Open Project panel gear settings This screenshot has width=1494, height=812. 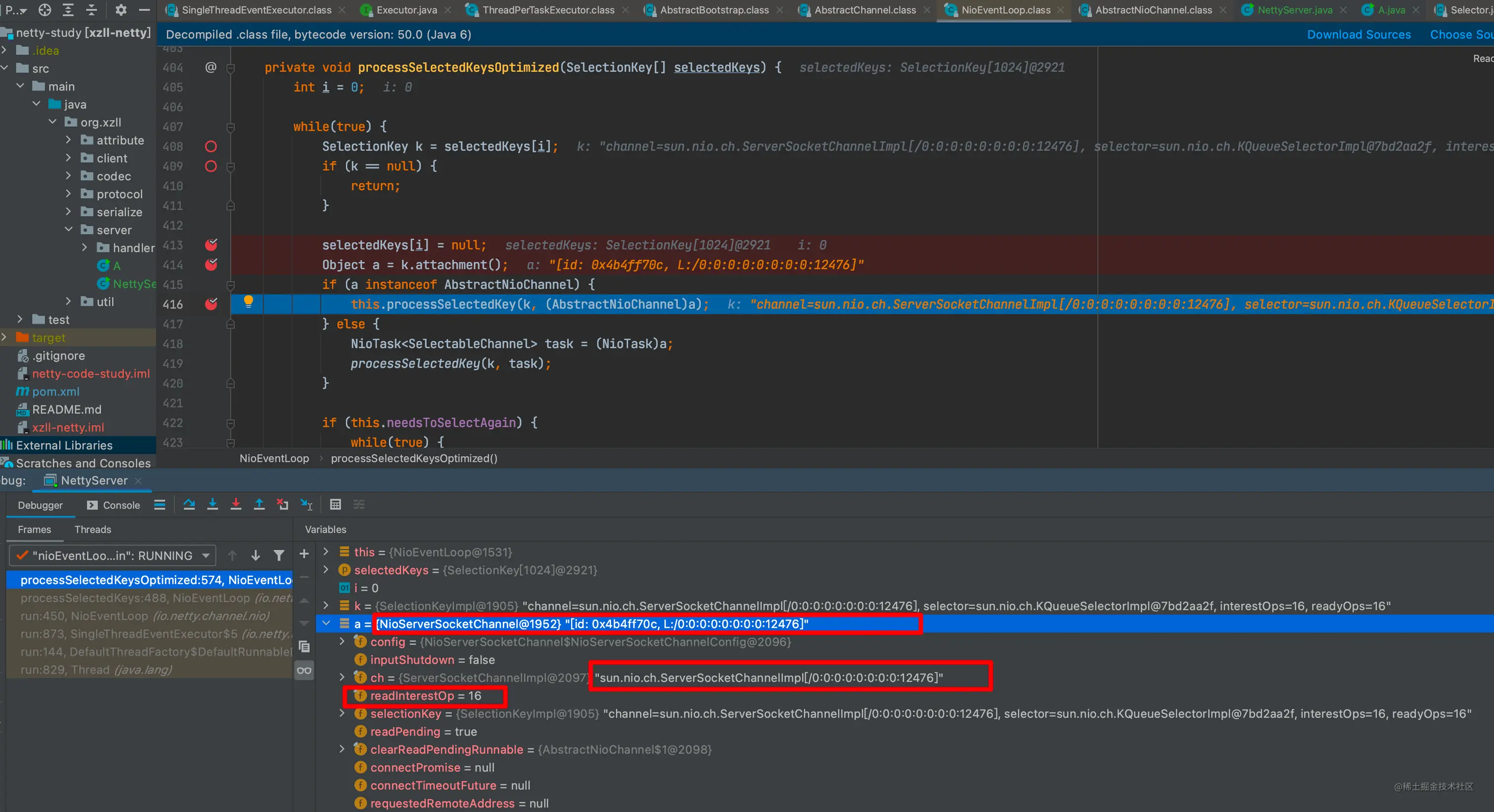[x=121, y=10]
